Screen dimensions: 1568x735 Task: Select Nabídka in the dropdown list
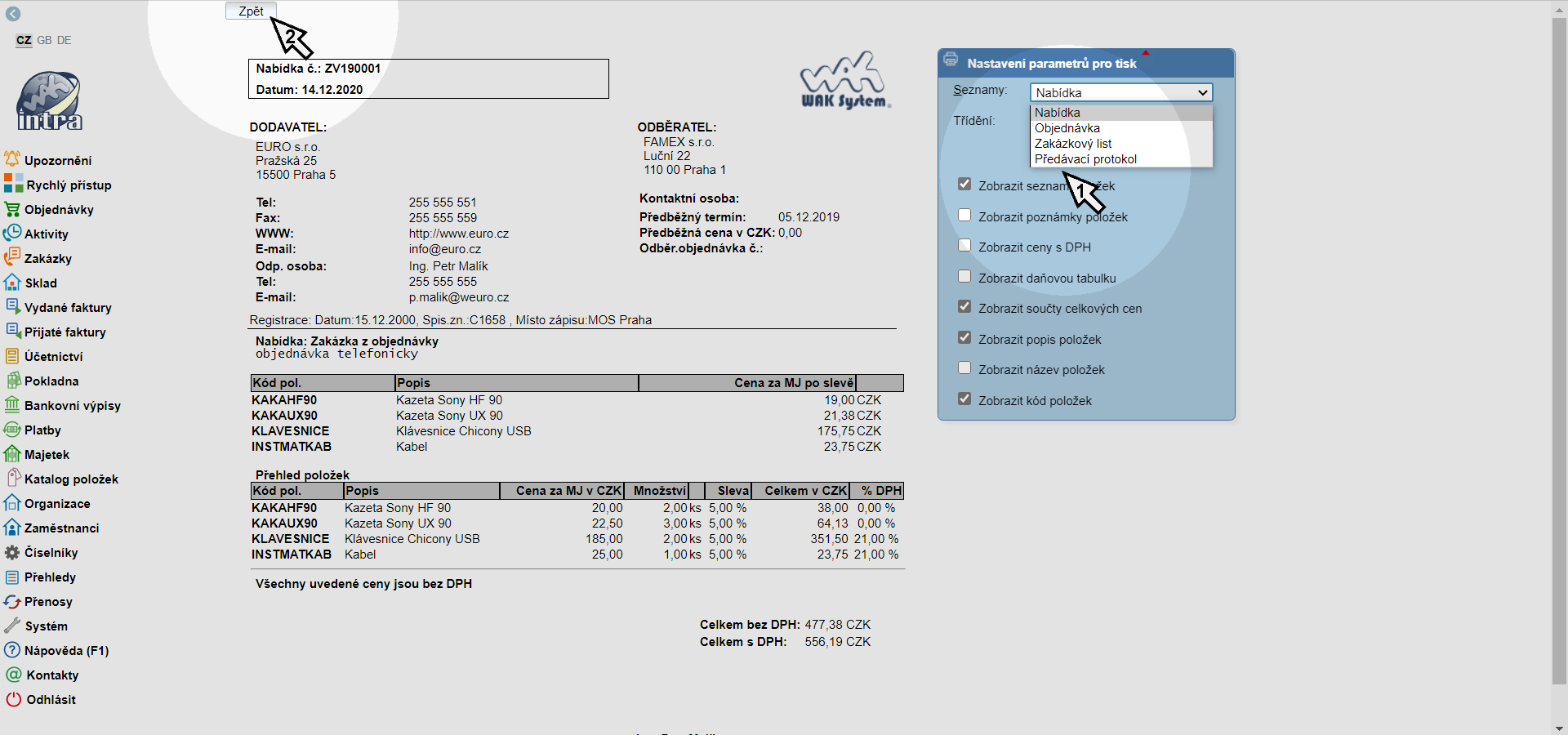click(x=1121, y=113)
